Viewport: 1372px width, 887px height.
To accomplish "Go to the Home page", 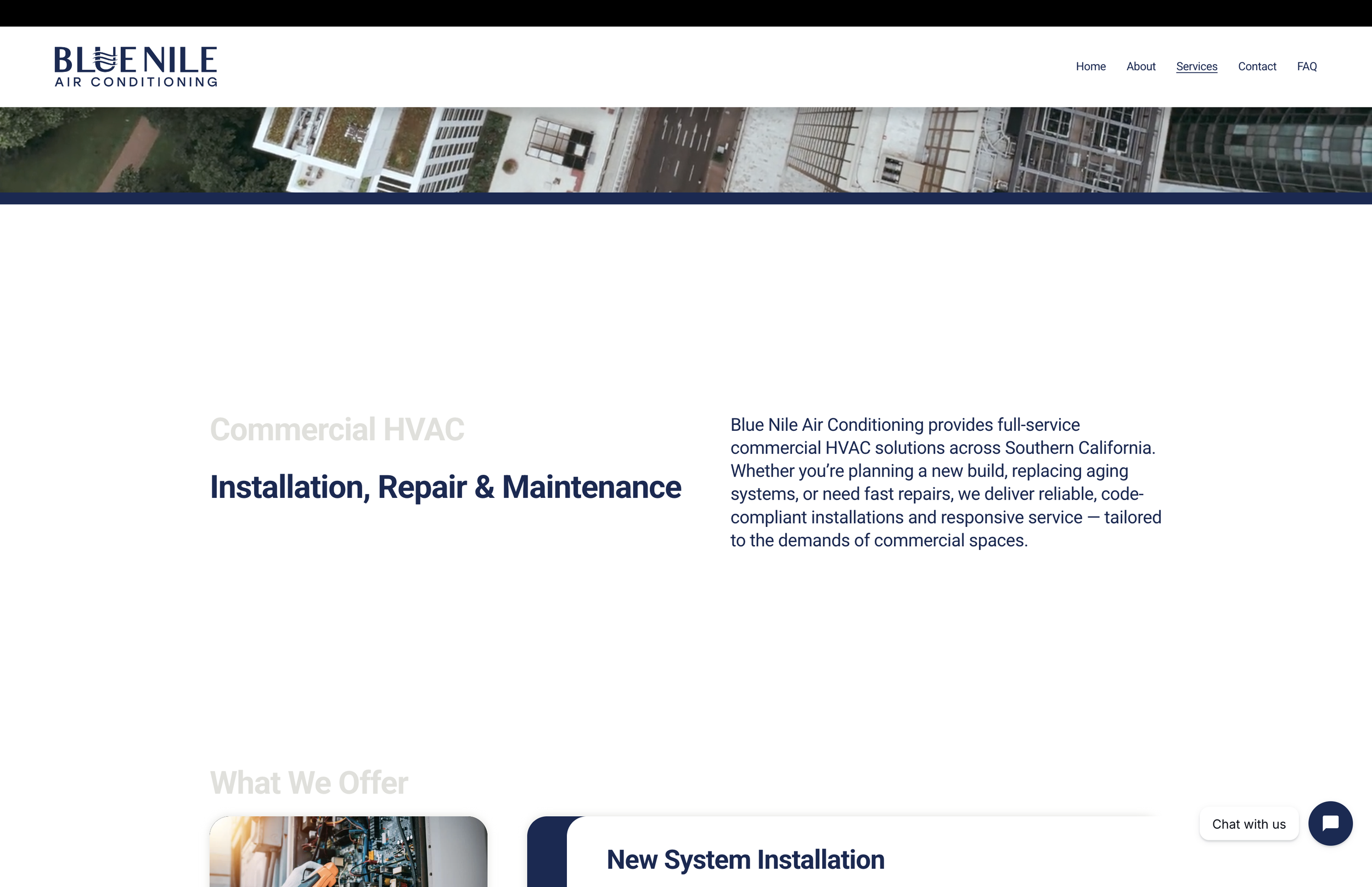I will point(1090,66).
